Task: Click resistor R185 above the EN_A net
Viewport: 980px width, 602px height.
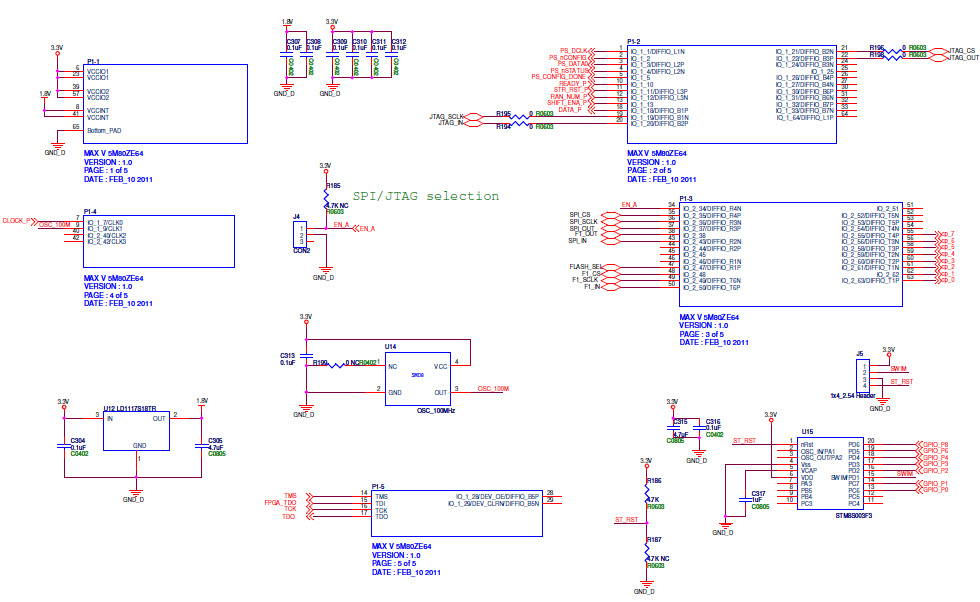Action: 326,198
